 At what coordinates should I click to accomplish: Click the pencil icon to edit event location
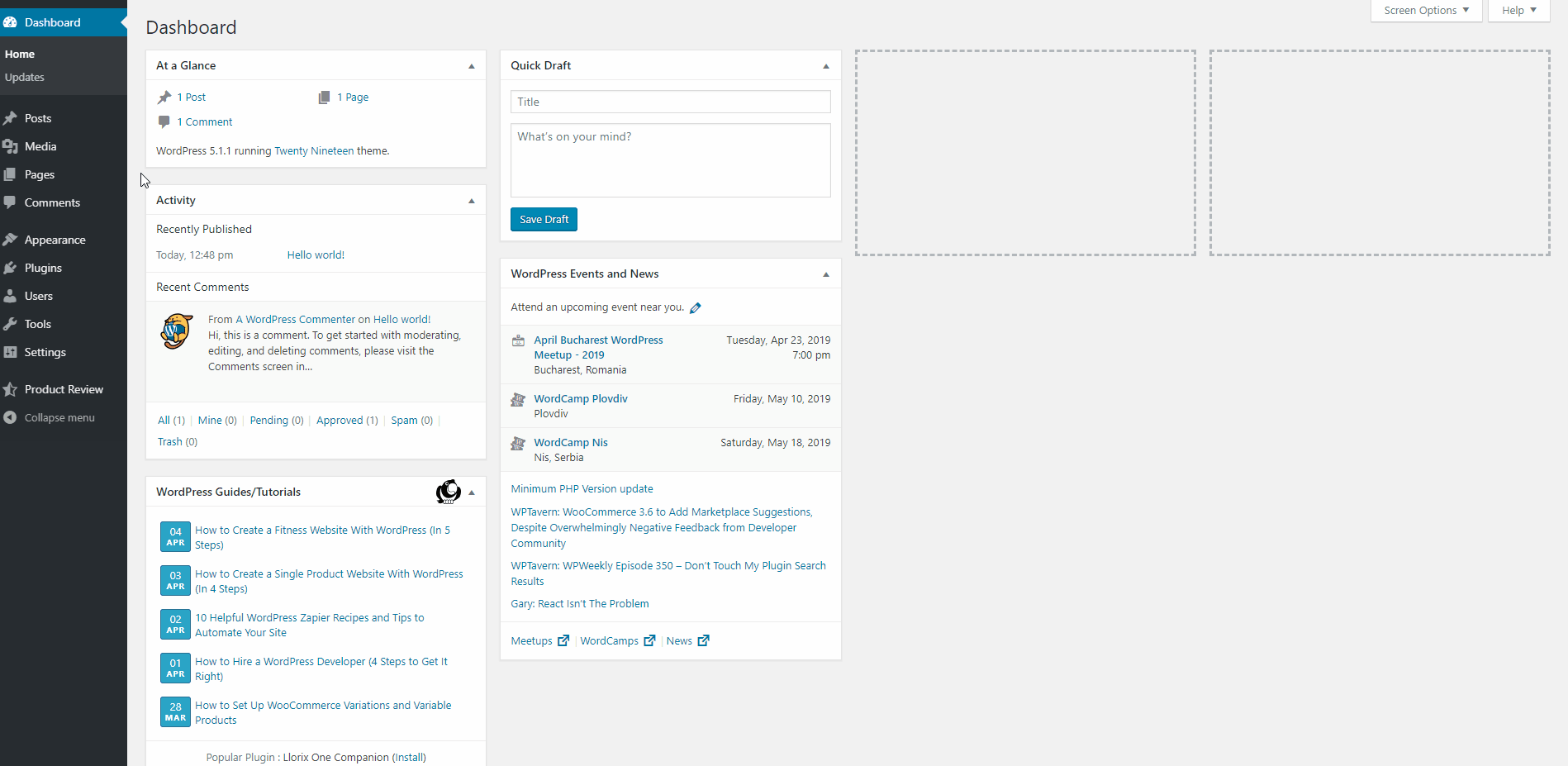[696, 308]
